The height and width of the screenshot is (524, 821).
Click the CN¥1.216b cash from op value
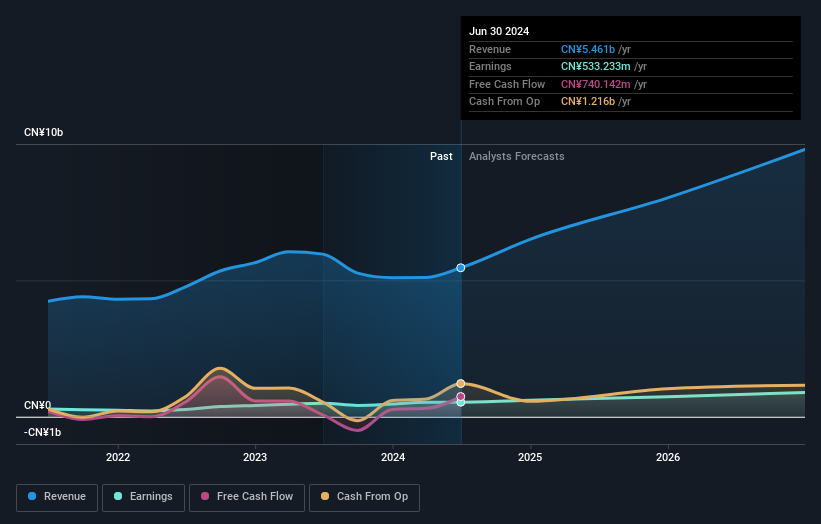[x=588, y=102]
